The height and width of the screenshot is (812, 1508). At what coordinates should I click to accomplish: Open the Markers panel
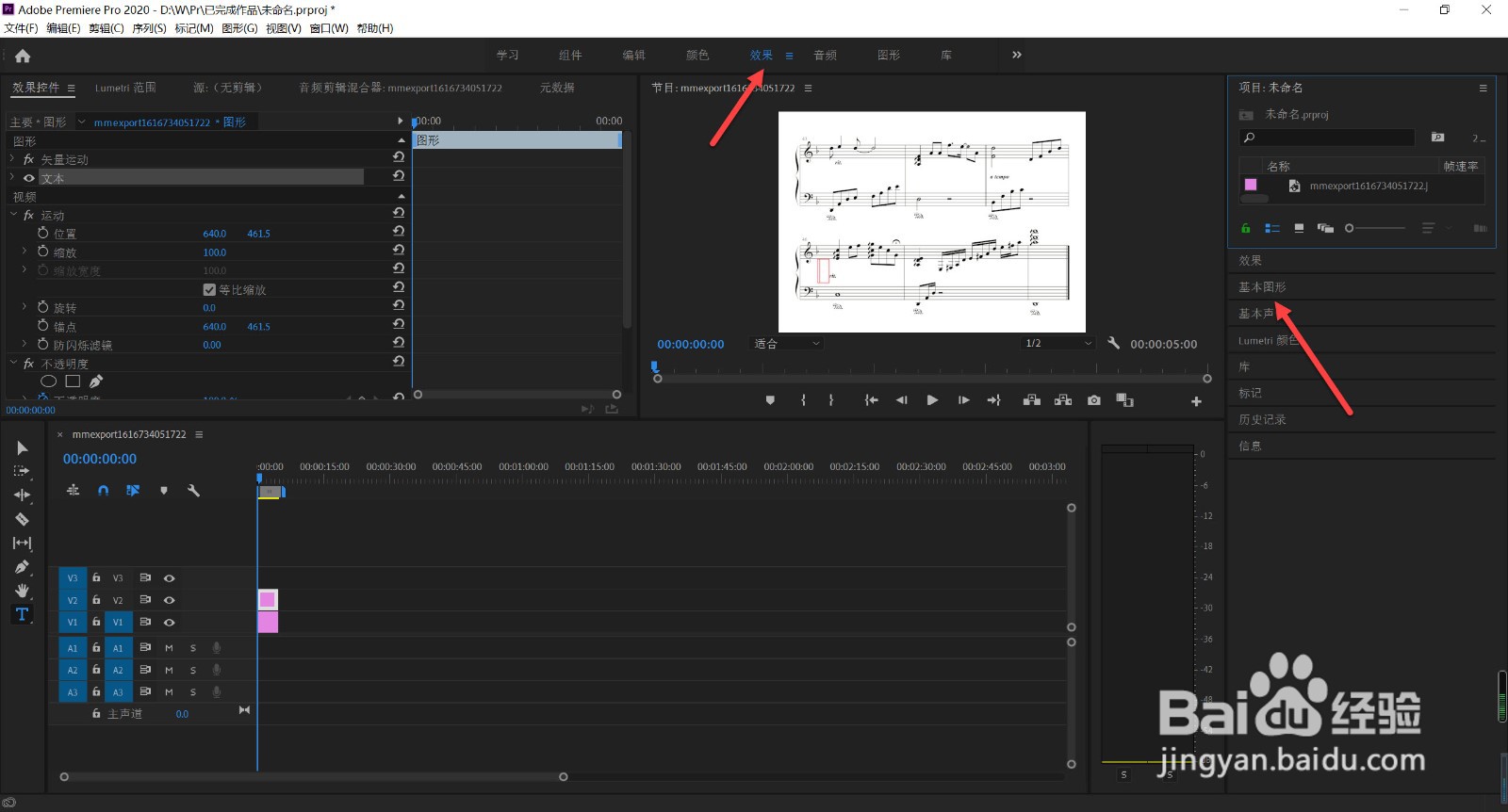pos(1250,393)
